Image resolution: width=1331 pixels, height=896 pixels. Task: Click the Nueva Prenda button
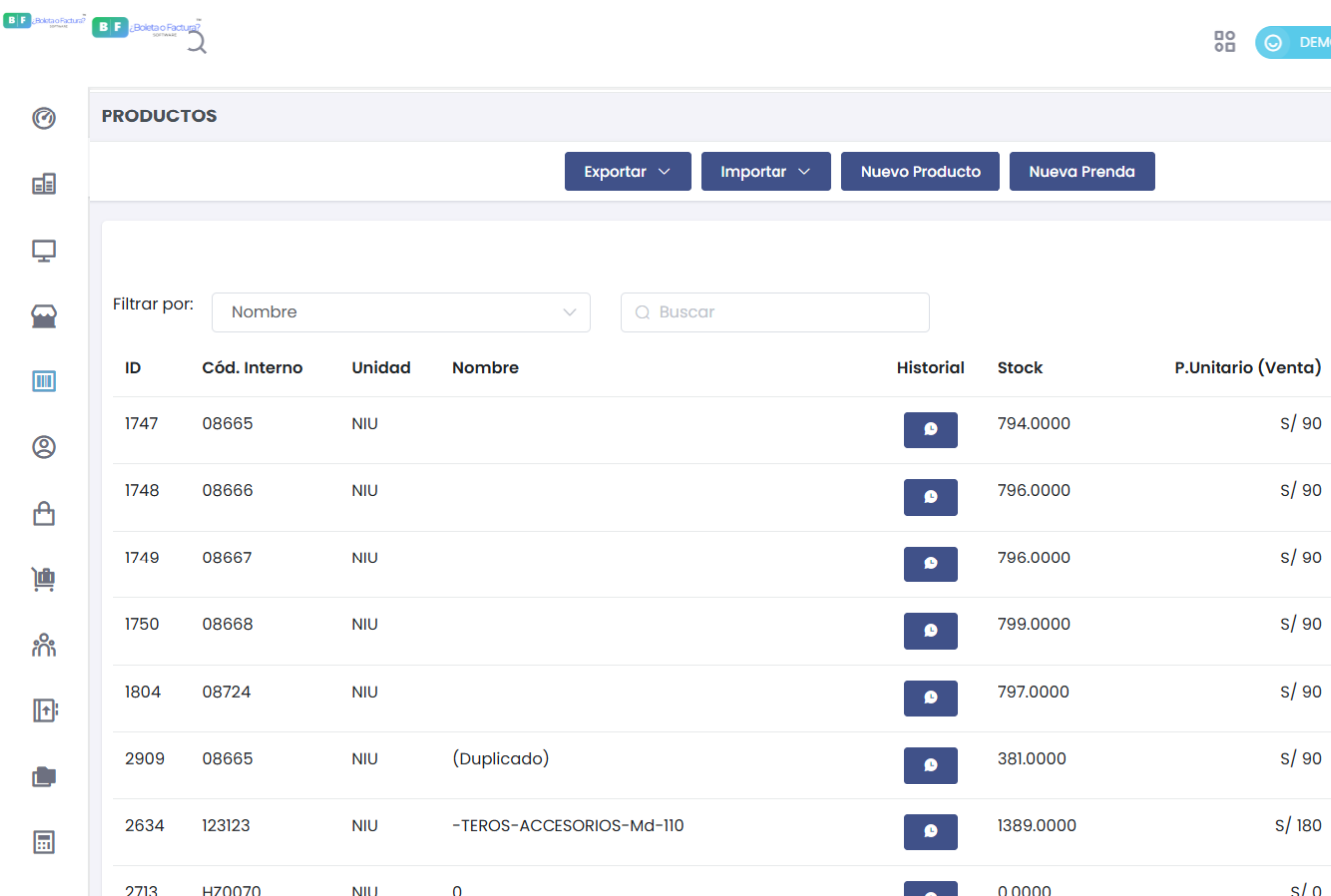[x=1081, y=172]
